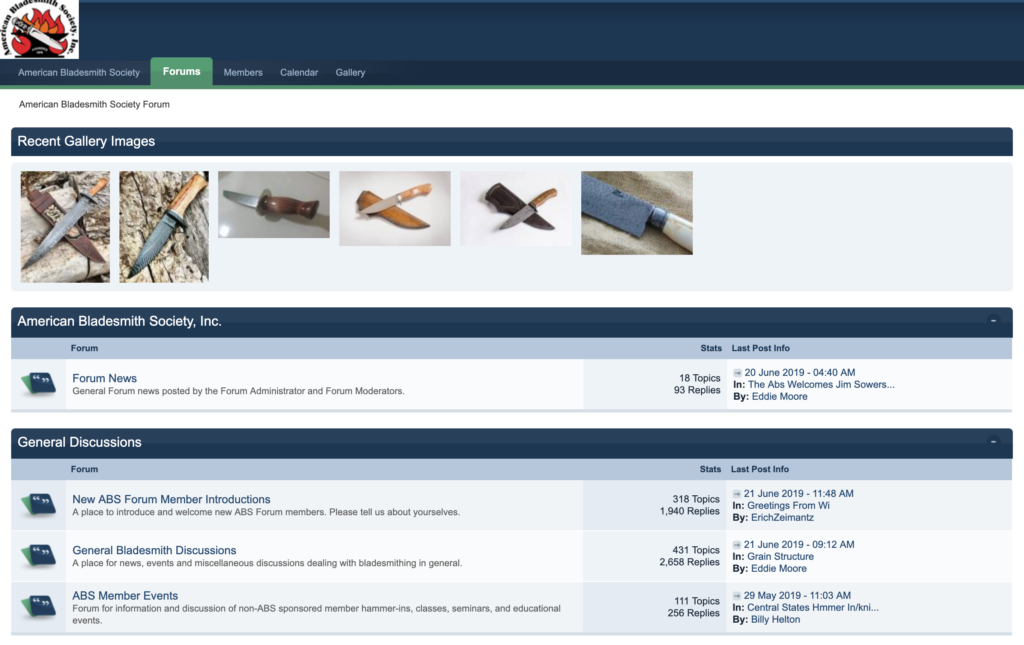Image resolution: width=1024 pixels, height=645 pixels.
Task: Click the date 21 June 2019 - 09:12 AM
Action: pyautogui.click(x=799, y=544)
